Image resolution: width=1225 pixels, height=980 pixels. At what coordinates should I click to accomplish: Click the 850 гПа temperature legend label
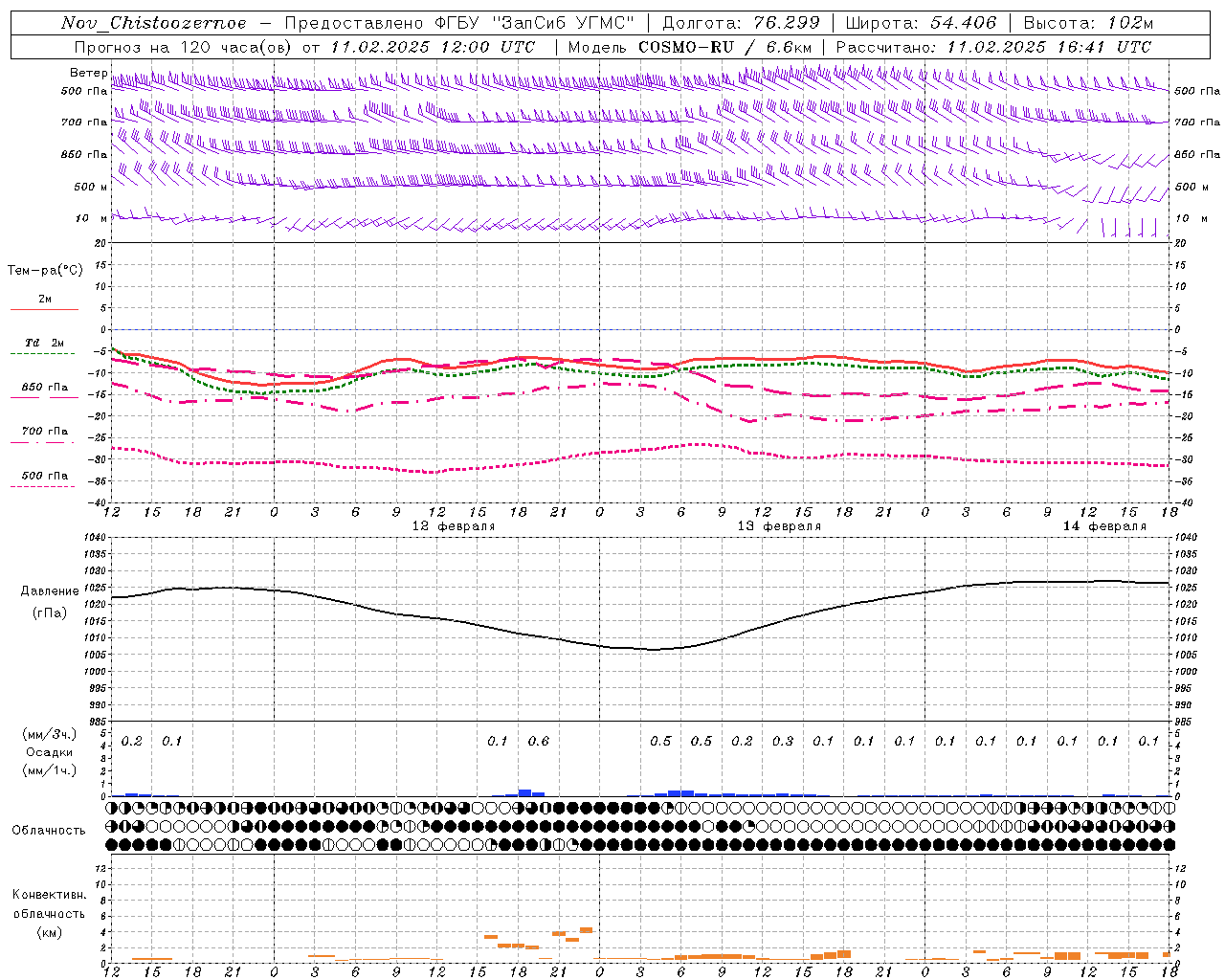point(45,388)
